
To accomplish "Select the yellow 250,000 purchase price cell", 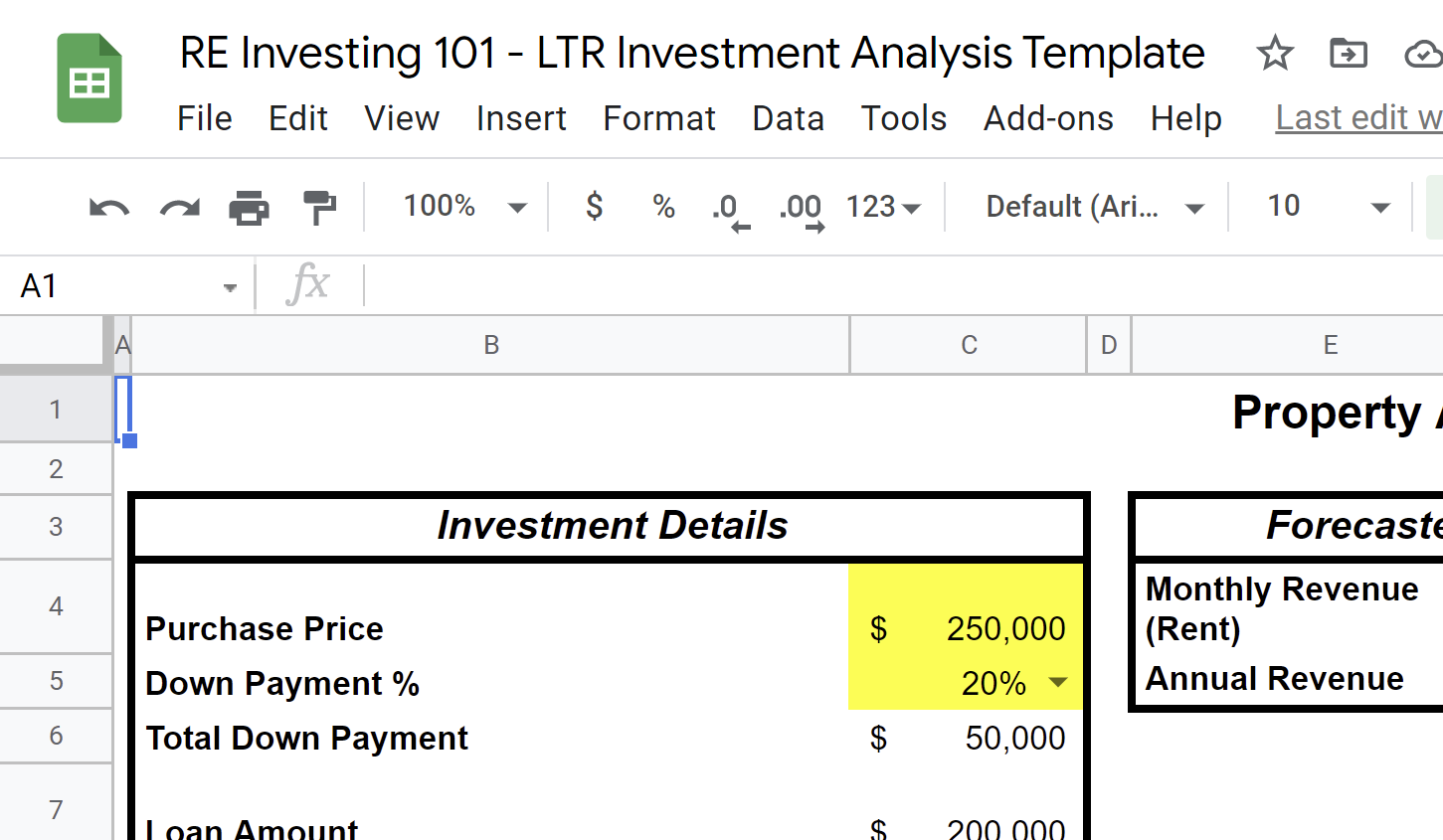I will [967, 608].
